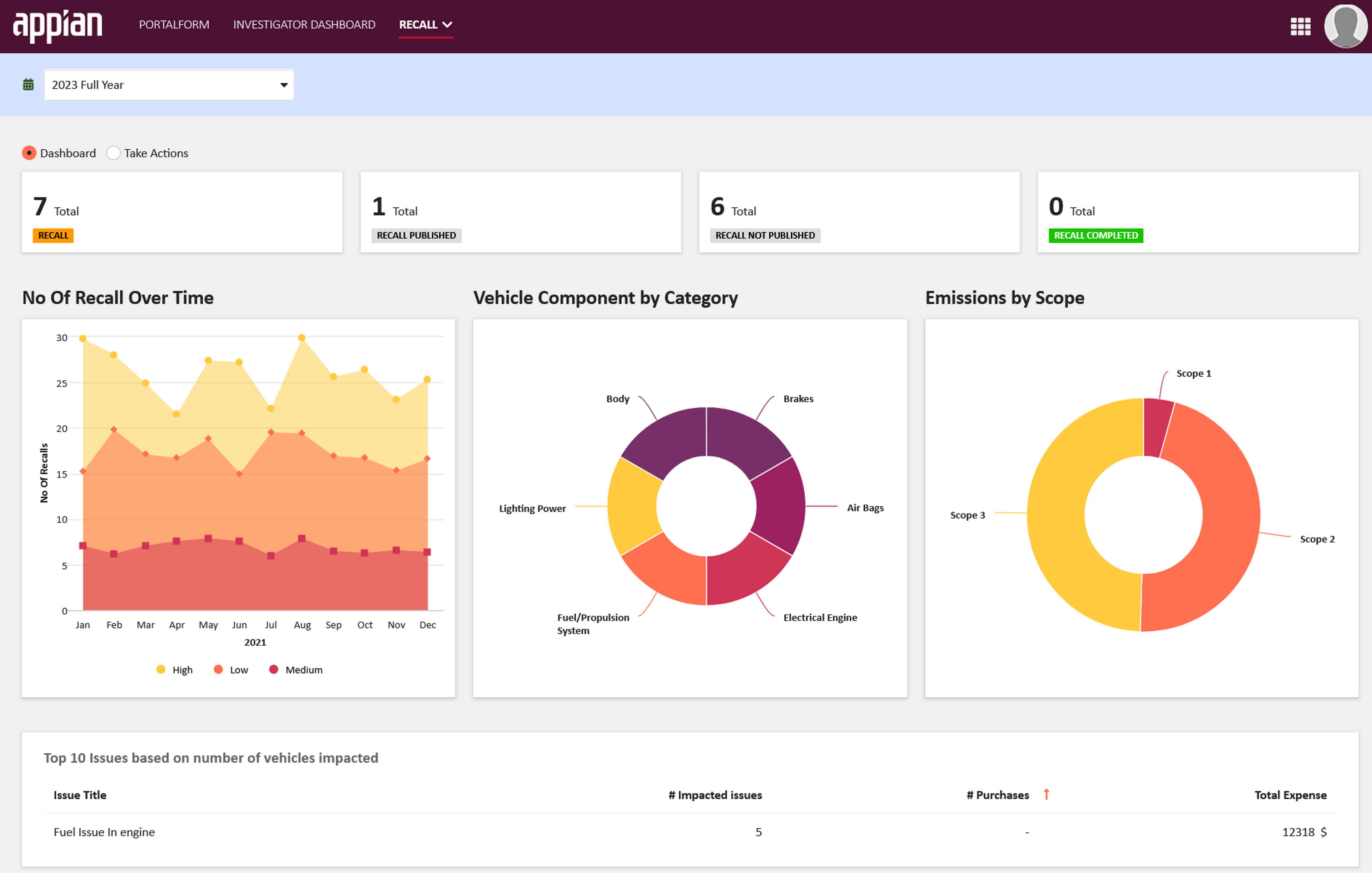The height and width of the screenshot is (873, 1372).
Task: Click the RECALL PUBLISHED total card
Action: coord(521,212)
